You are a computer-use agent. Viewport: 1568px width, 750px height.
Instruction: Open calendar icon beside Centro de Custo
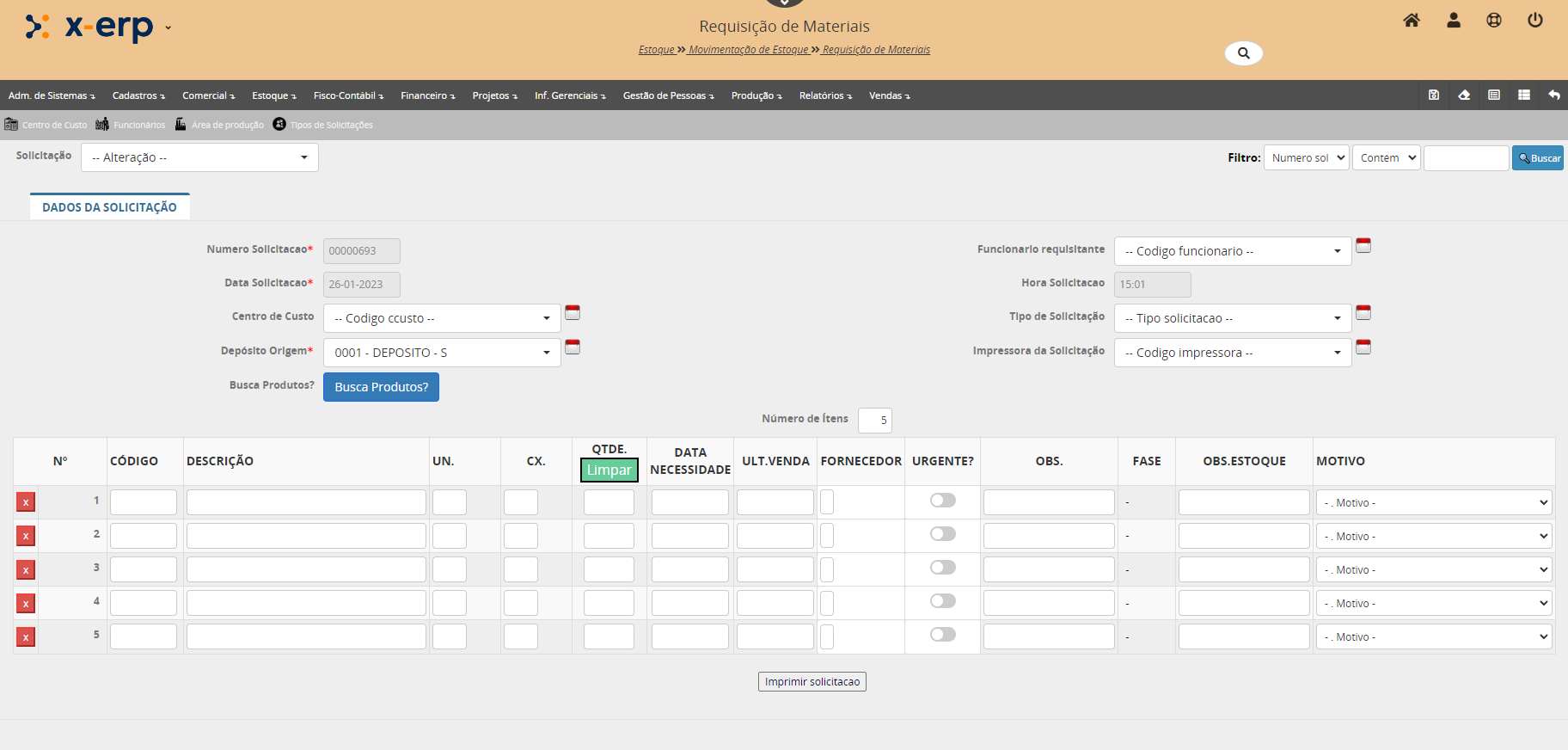pyautogui.click(x=573, y=313)
